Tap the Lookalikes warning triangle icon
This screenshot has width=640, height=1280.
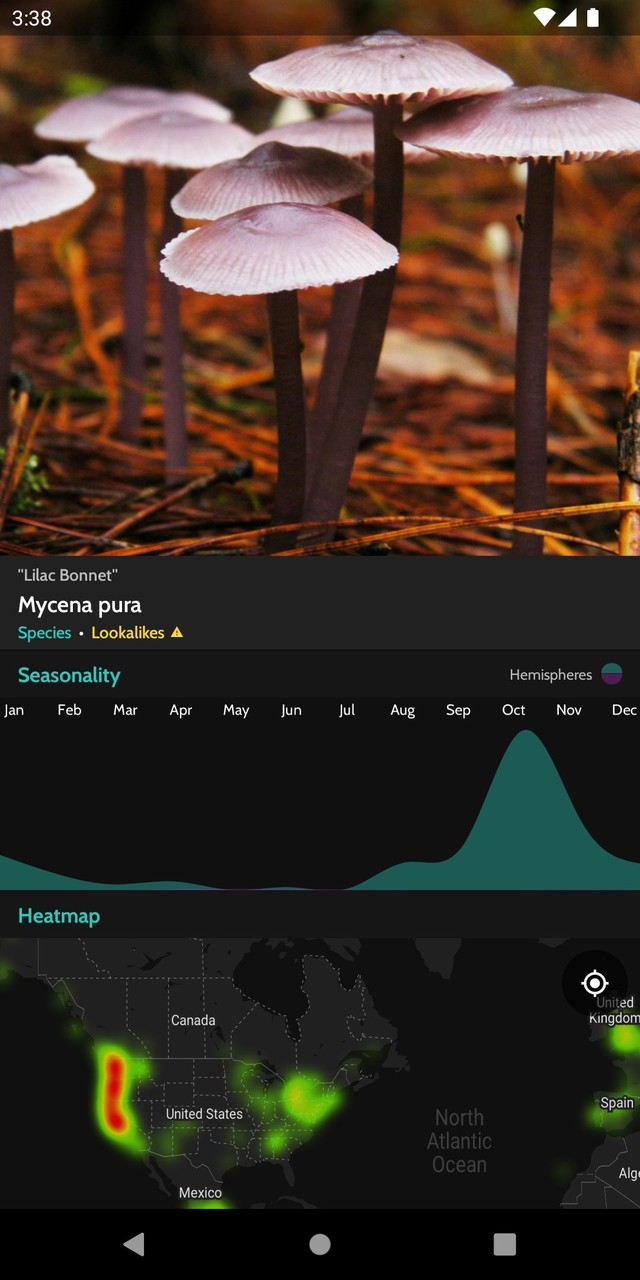[x=177, y=633]
